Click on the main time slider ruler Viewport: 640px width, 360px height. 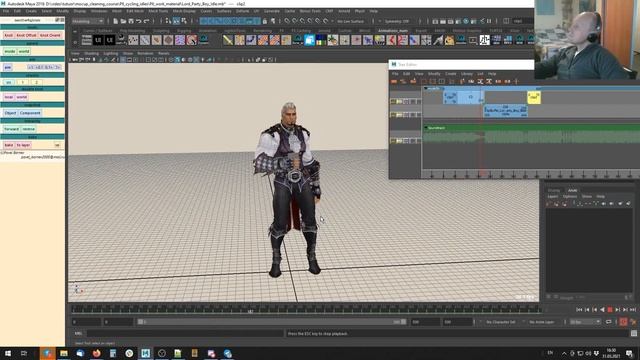[306, 310]
